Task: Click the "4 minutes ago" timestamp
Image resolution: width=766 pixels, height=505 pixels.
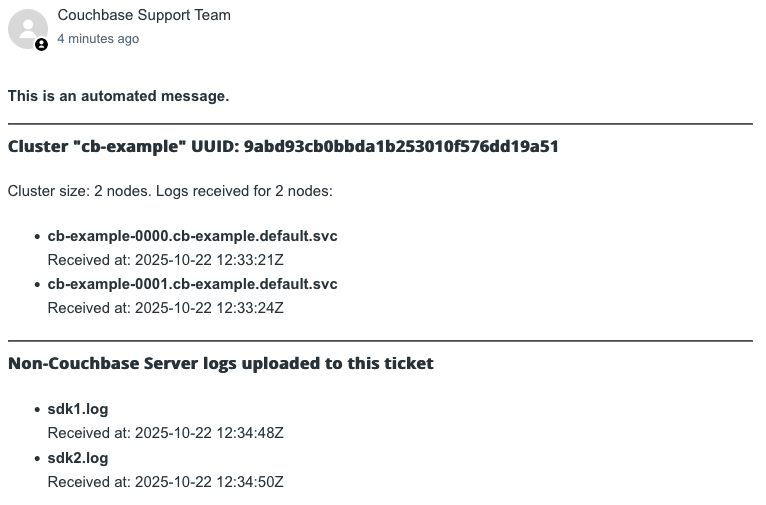Action: [x=98, y=39]
